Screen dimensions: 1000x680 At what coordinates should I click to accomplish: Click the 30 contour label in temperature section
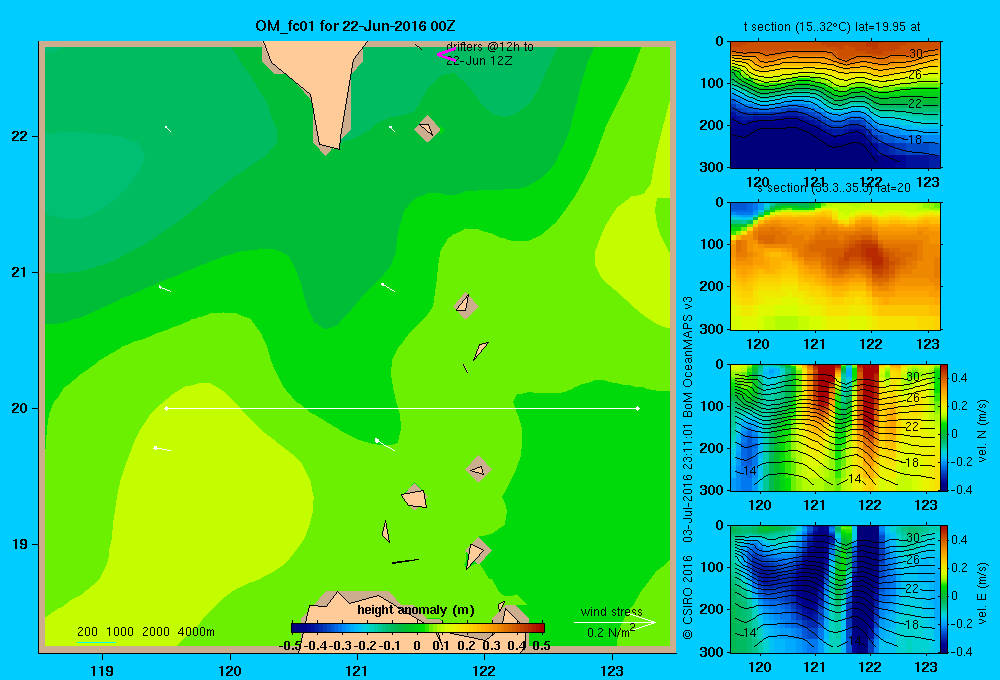coord(916,54)
